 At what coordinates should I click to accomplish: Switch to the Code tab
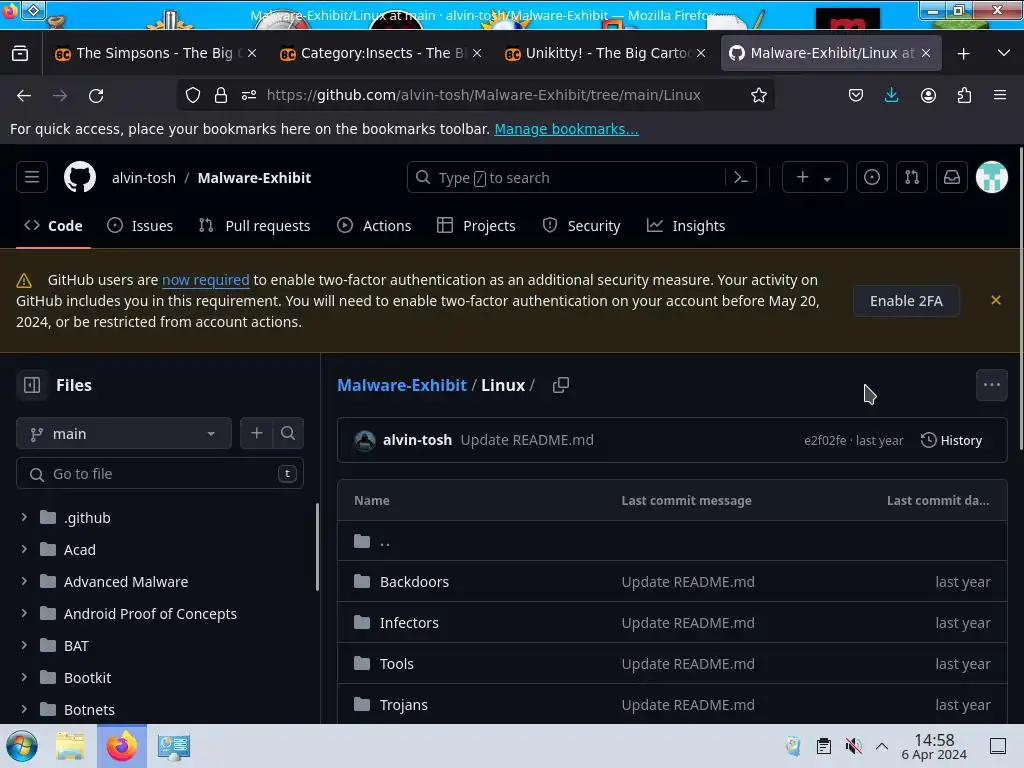[x=54, y=226]
